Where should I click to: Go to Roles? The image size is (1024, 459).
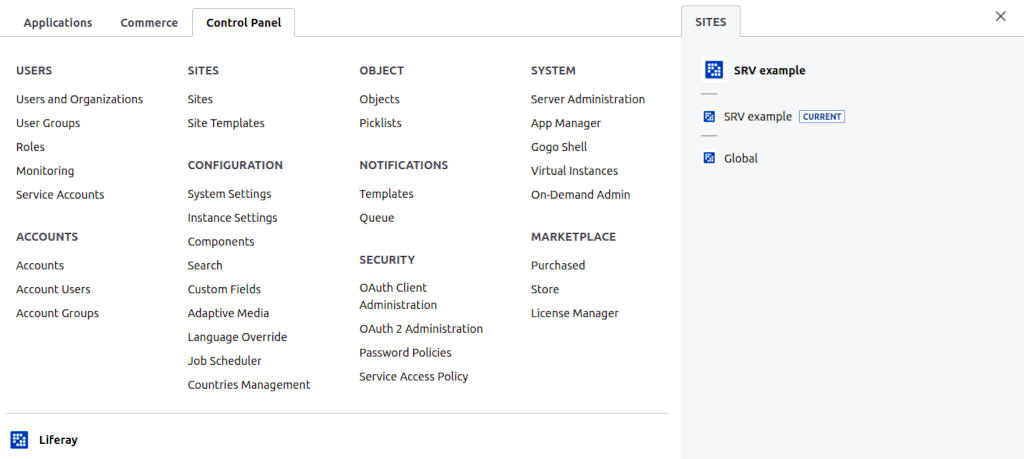(x=31, y=147)
